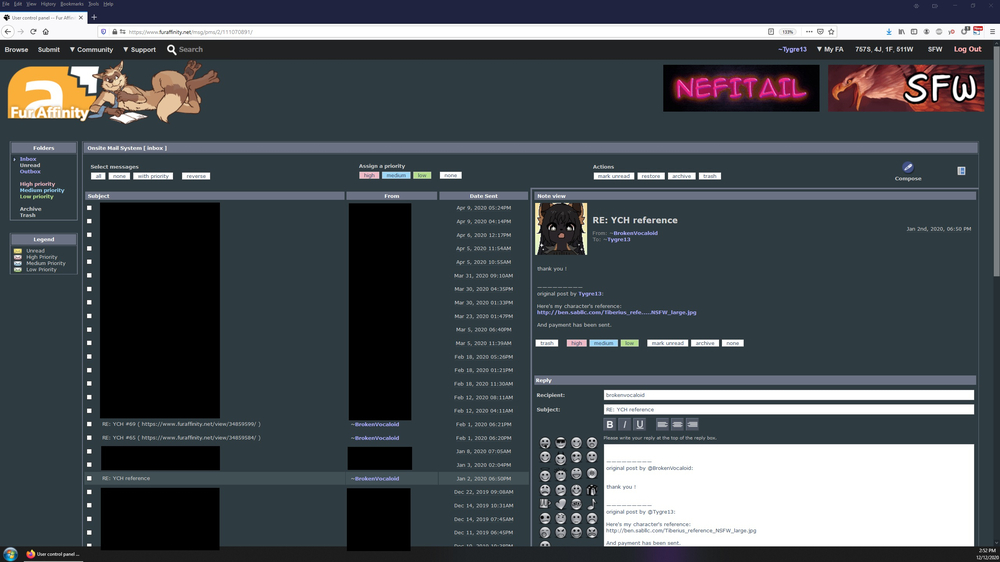Check the box for Jan 8, 2020 07:05AM message
The height and width of the screenshot is (562, 1000).
point(89,451)
